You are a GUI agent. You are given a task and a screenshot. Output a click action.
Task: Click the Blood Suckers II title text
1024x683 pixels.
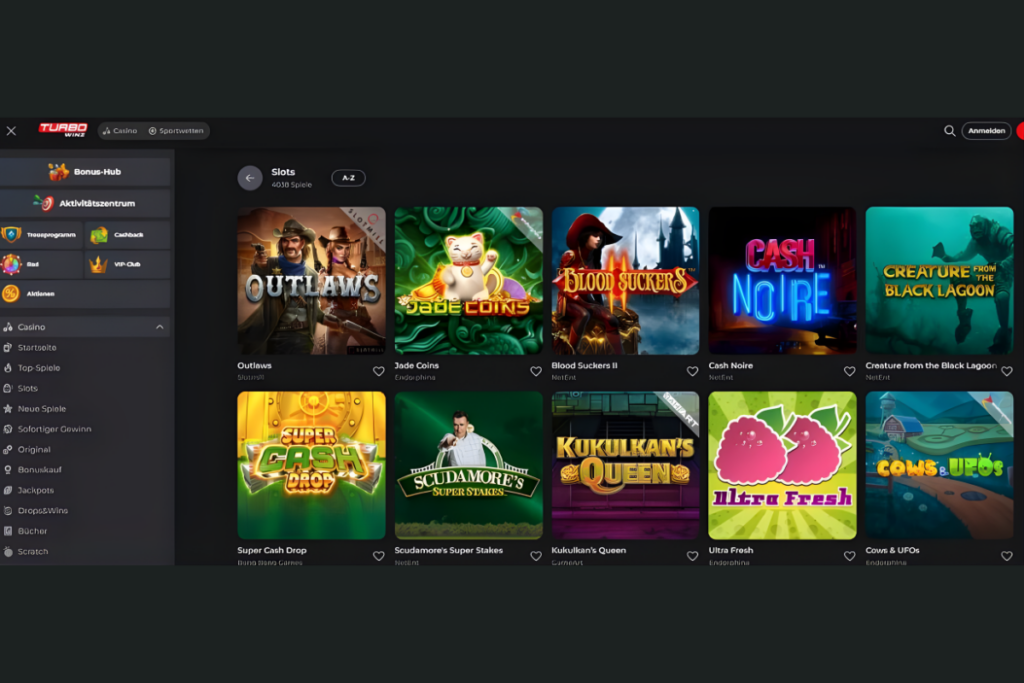pos(584,366)
